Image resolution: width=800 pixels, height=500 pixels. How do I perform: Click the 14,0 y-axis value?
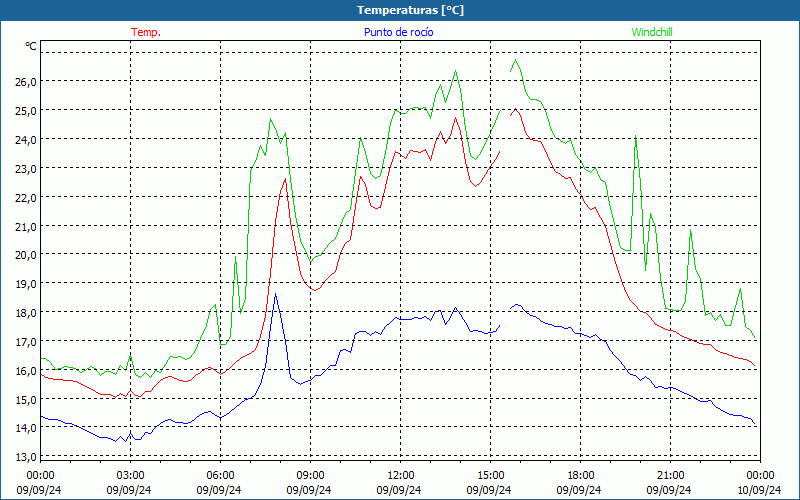[x=24, y=428]
